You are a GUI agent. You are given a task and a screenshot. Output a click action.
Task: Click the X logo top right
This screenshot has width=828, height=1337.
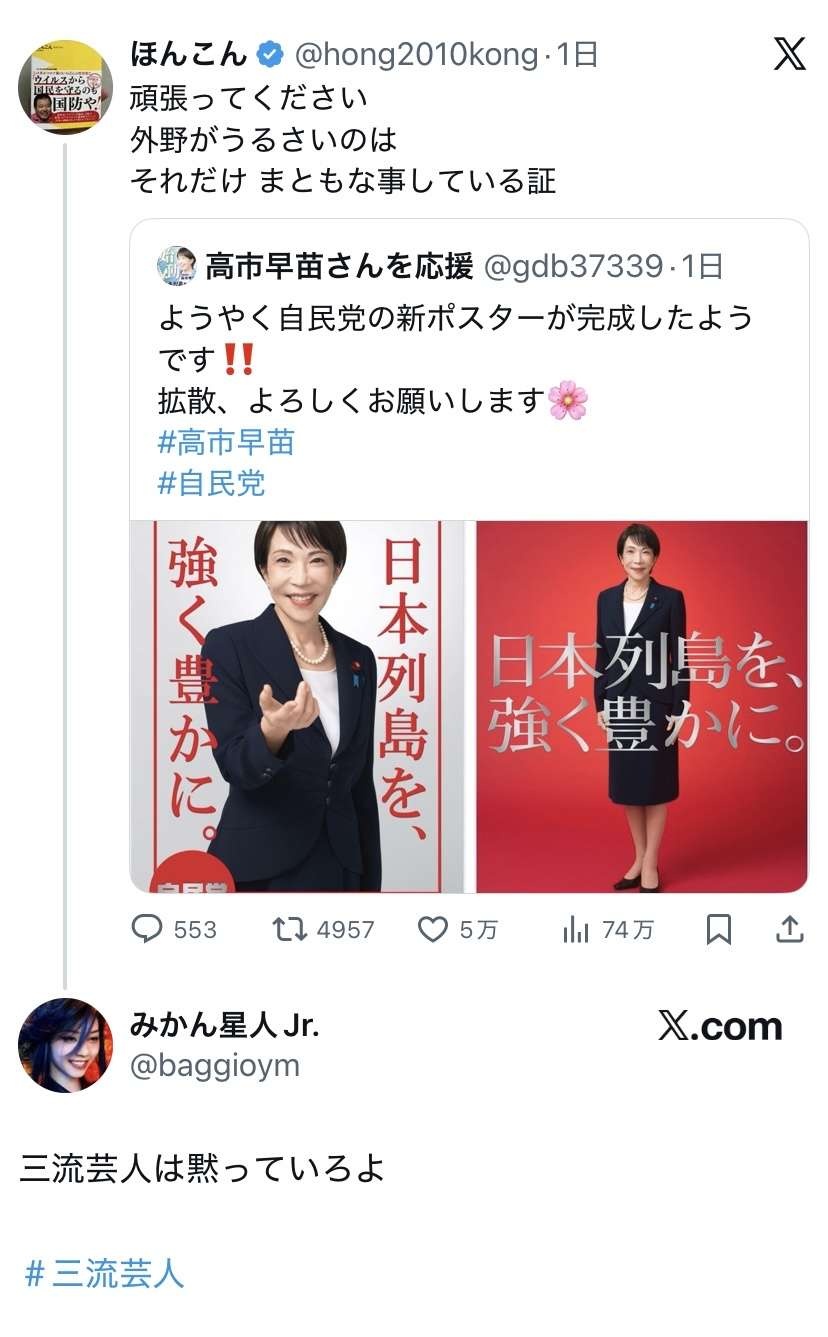click(789, 55)
